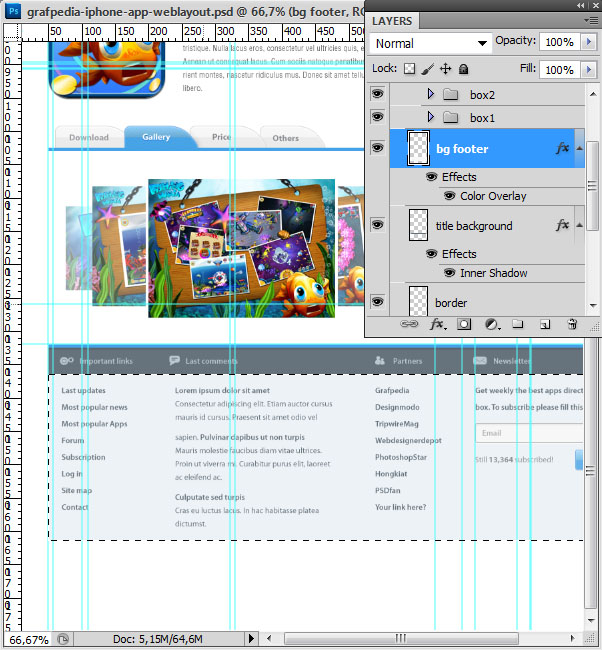Toggle lock image pixels brush icon

click(427, 69)
